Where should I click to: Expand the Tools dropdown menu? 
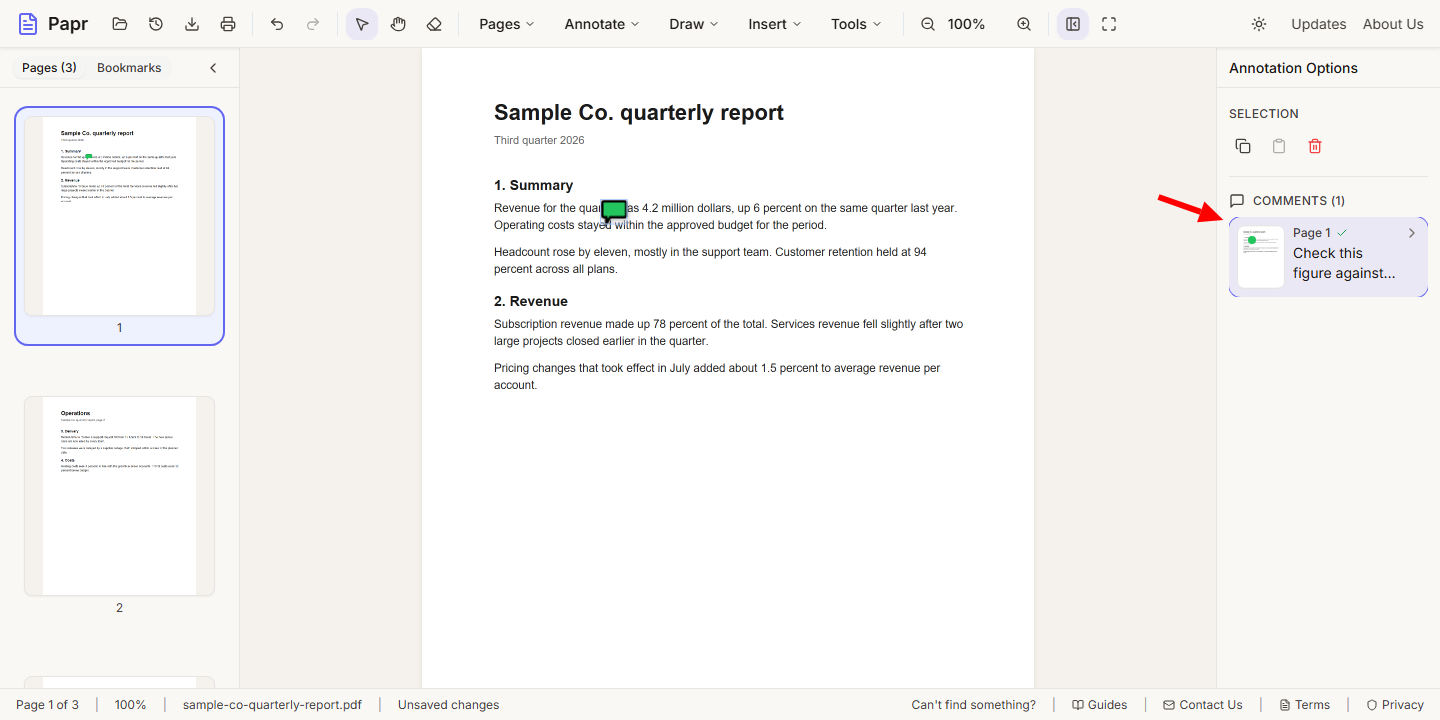coord(857,24)
